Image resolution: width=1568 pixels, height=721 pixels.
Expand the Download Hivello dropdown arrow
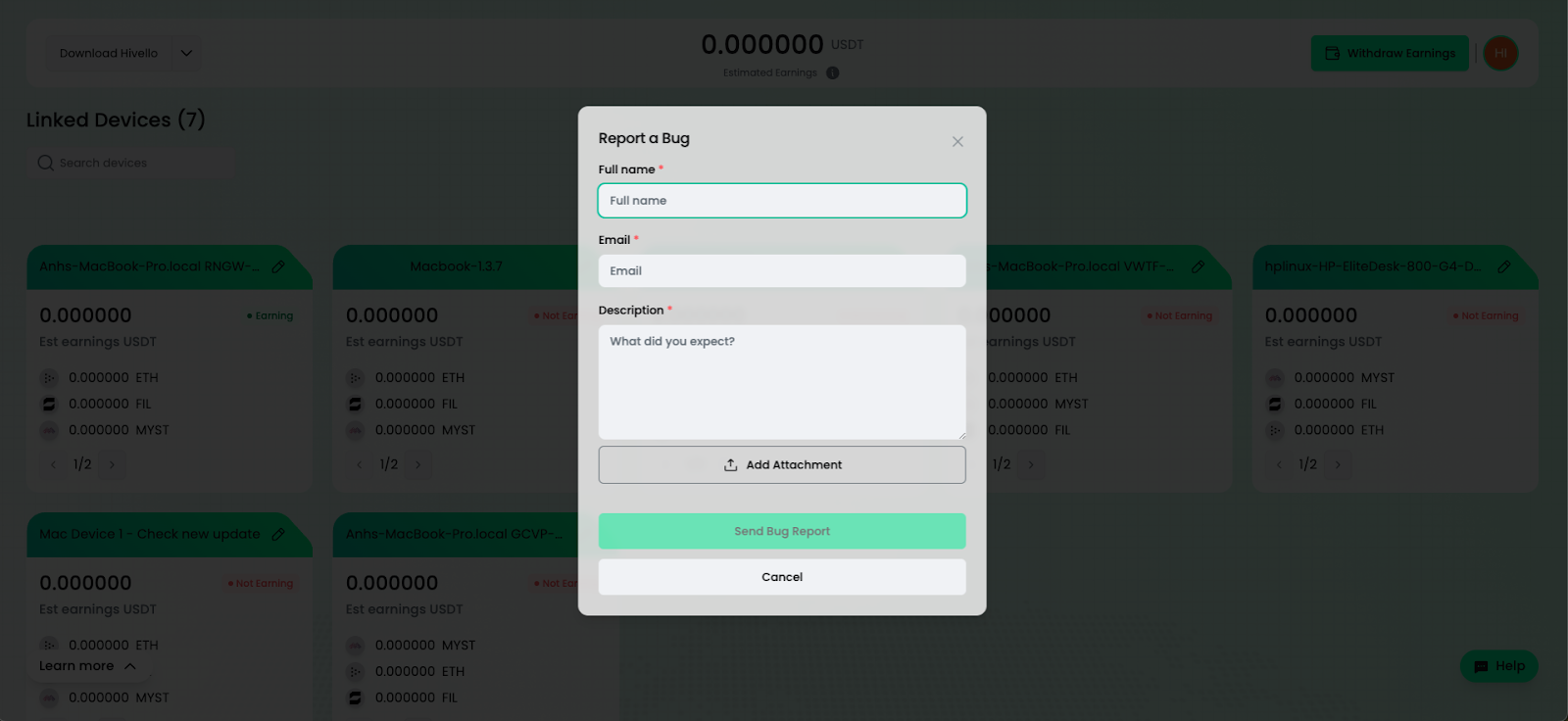186,53
